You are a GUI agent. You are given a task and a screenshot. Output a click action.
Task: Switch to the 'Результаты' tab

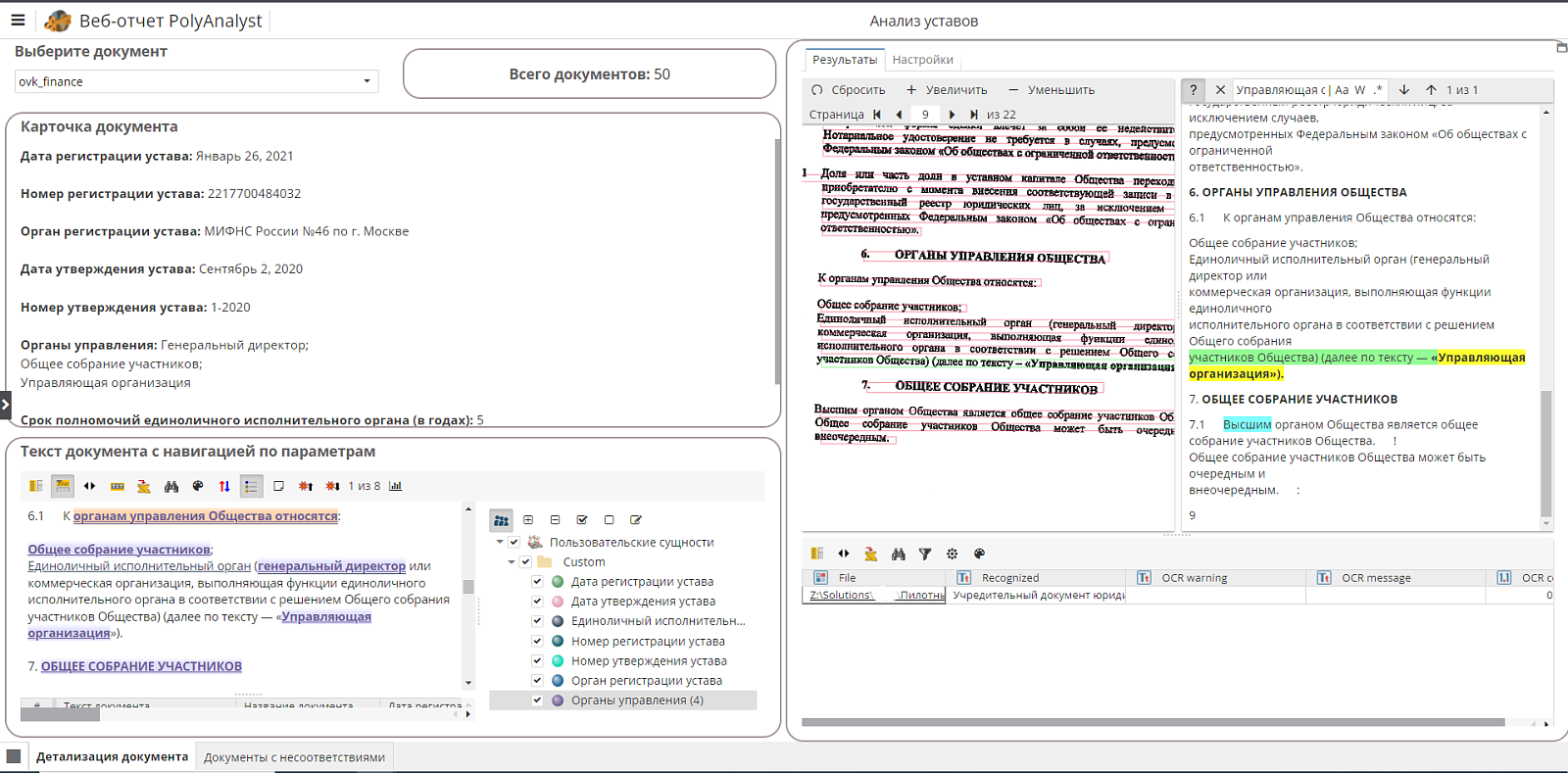[845, 60]
